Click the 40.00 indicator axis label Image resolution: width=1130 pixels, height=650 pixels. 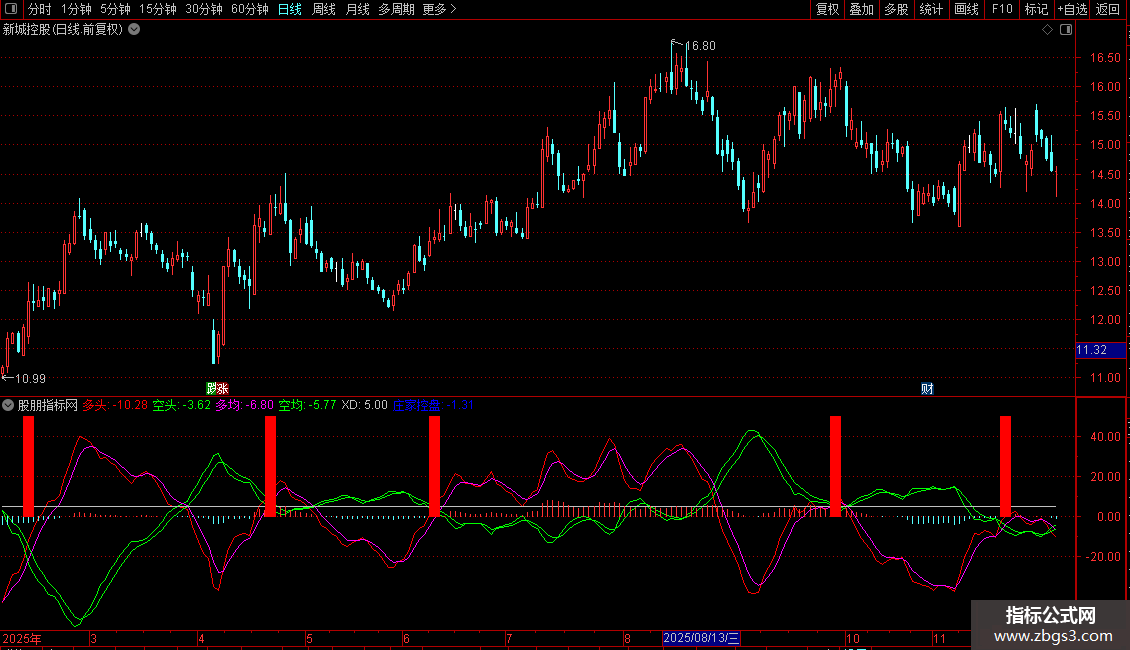pyautogui.click(x=1105, y=437)
